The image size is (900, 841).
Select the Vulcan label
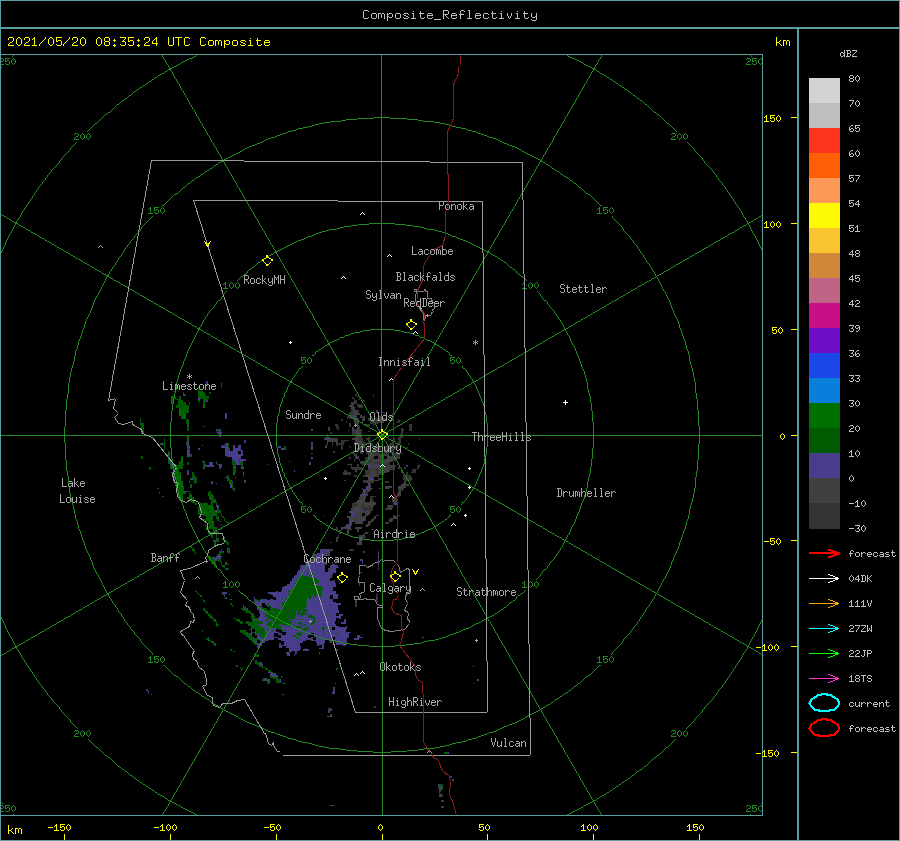(509, 743)
